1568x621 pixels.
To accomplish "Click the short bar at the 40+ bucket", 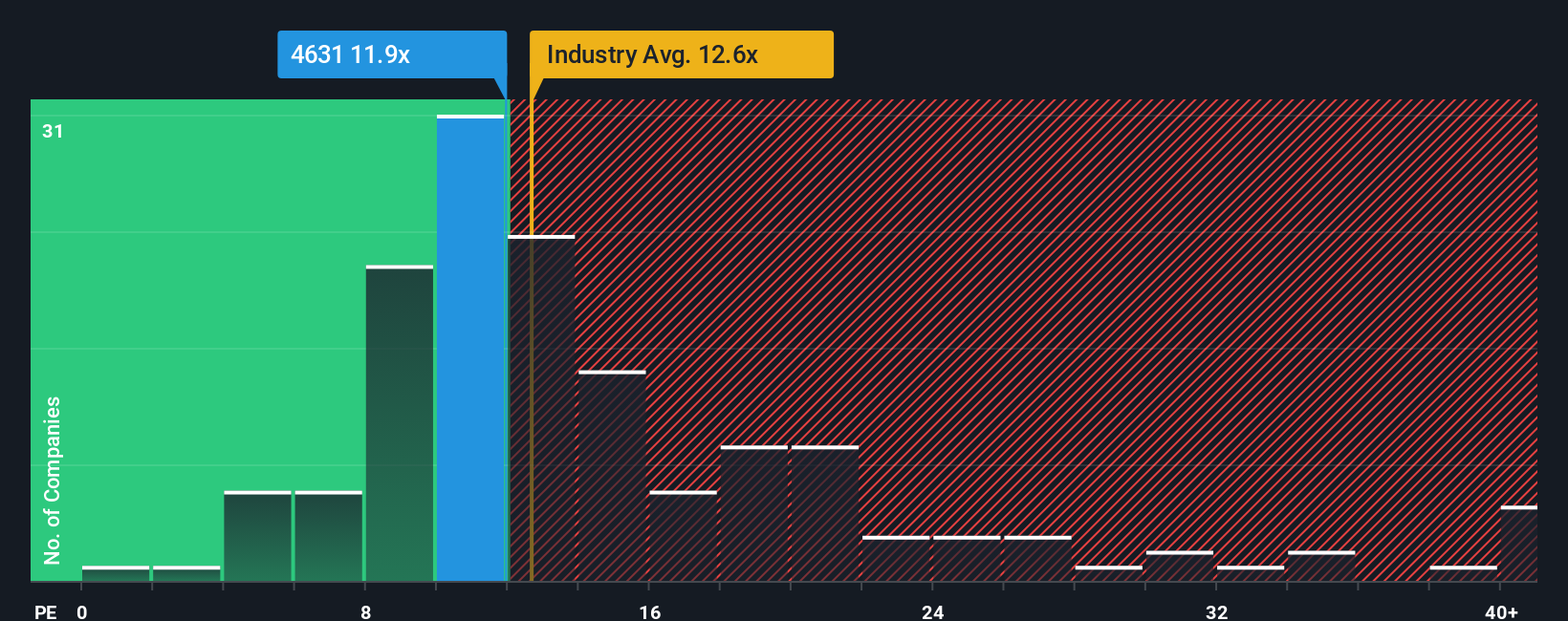I will pyautogui.click(x=1518, y=544).
